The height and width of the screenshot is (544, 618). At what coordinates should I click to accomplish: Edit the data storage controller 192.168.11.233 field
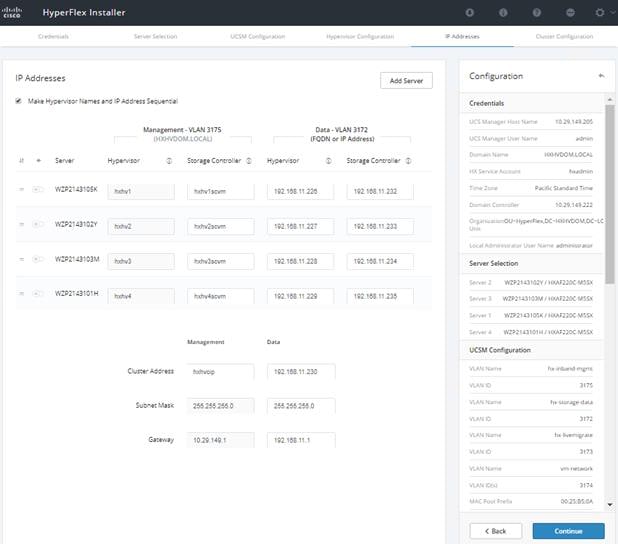(x=380, y=226)
